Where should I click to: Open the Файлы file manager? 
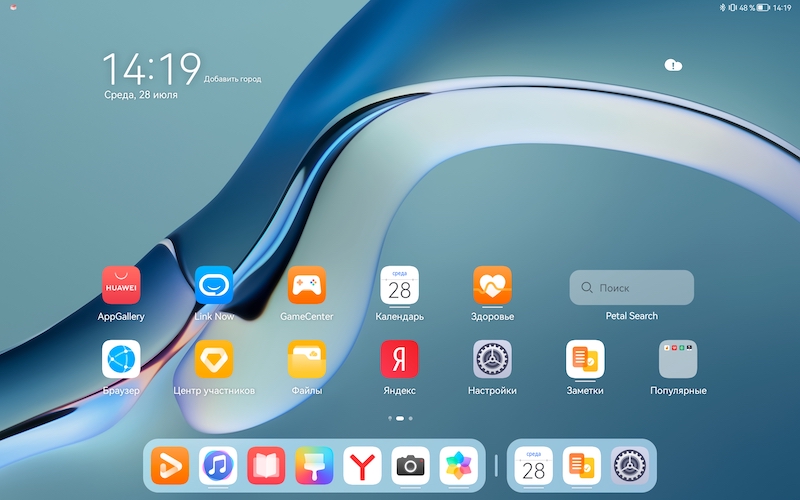click(307, 359)
